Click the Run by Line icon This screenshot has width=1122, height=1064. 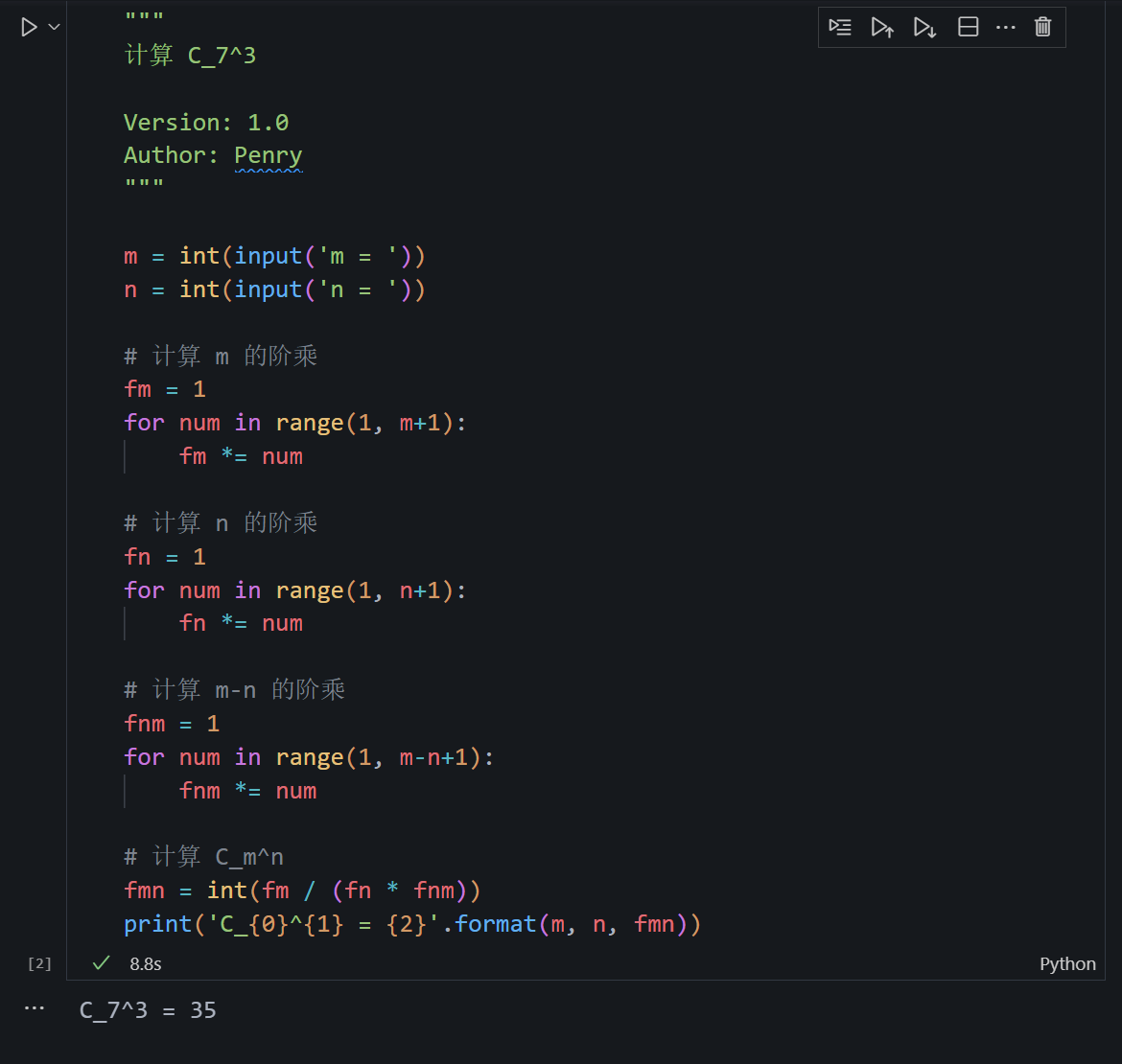(840, 27)
